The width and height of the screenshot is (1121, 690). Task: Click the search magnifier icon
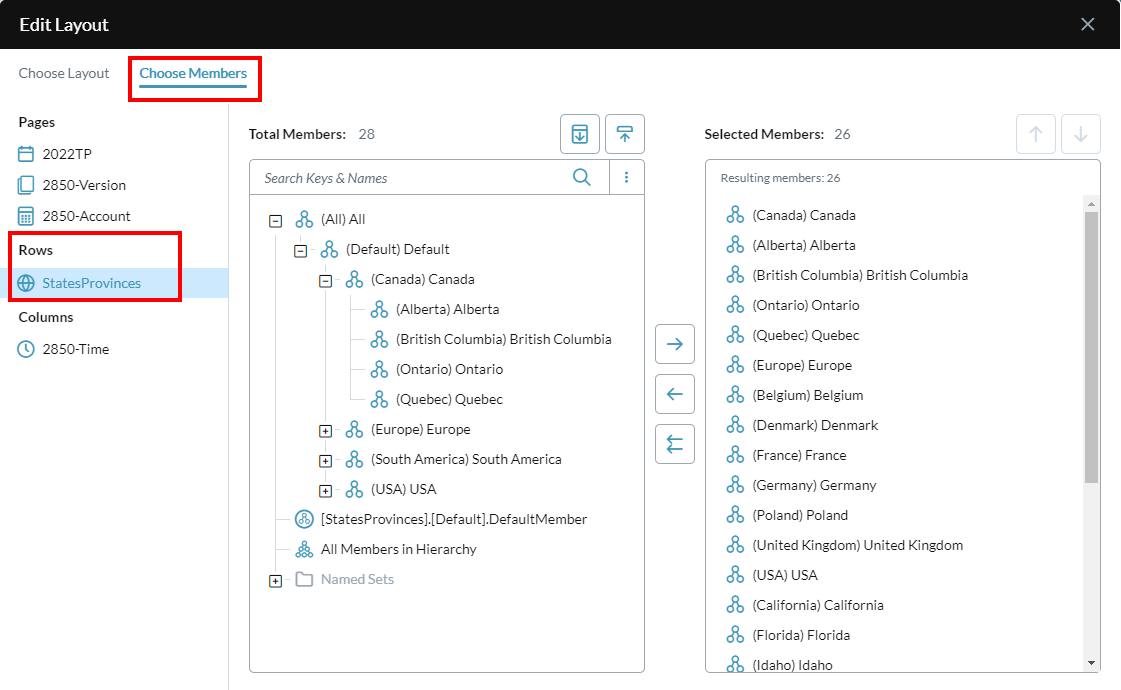tap(582, 177)
